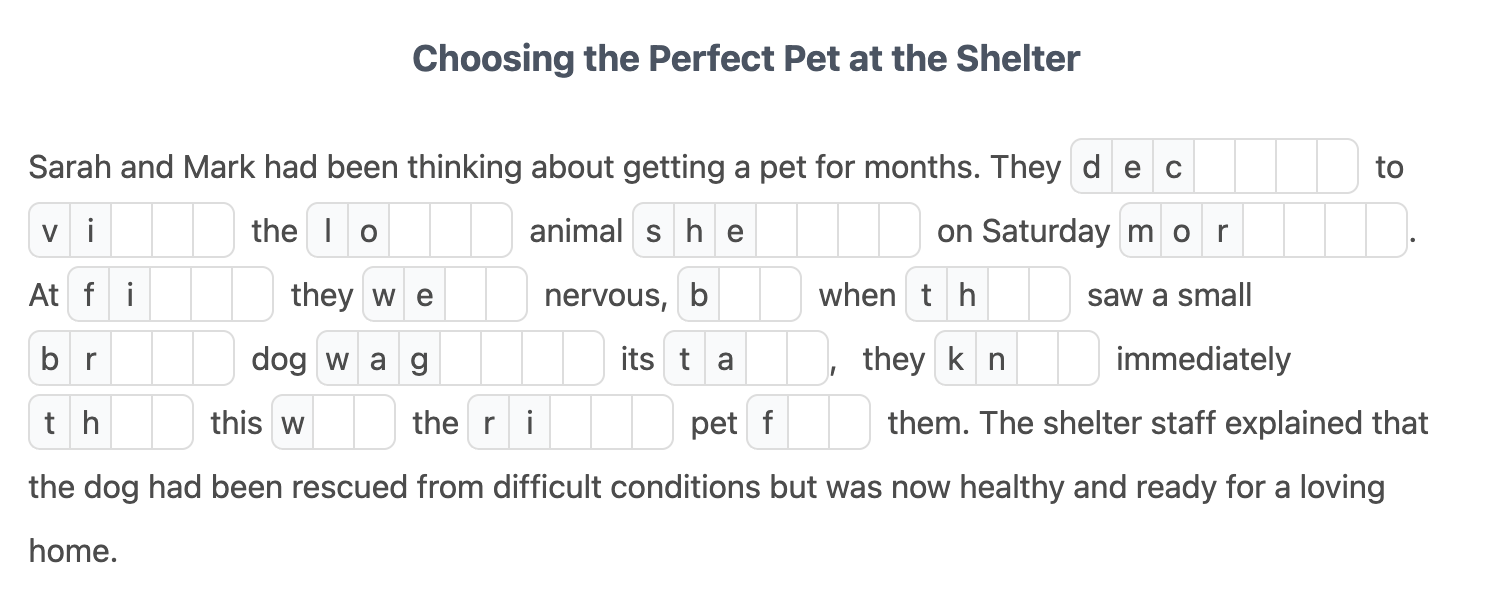Click first blank in "br" word before "dog"
This screenshot has height=612, width=1488.
pyautogui.click(x=131, y=359)
